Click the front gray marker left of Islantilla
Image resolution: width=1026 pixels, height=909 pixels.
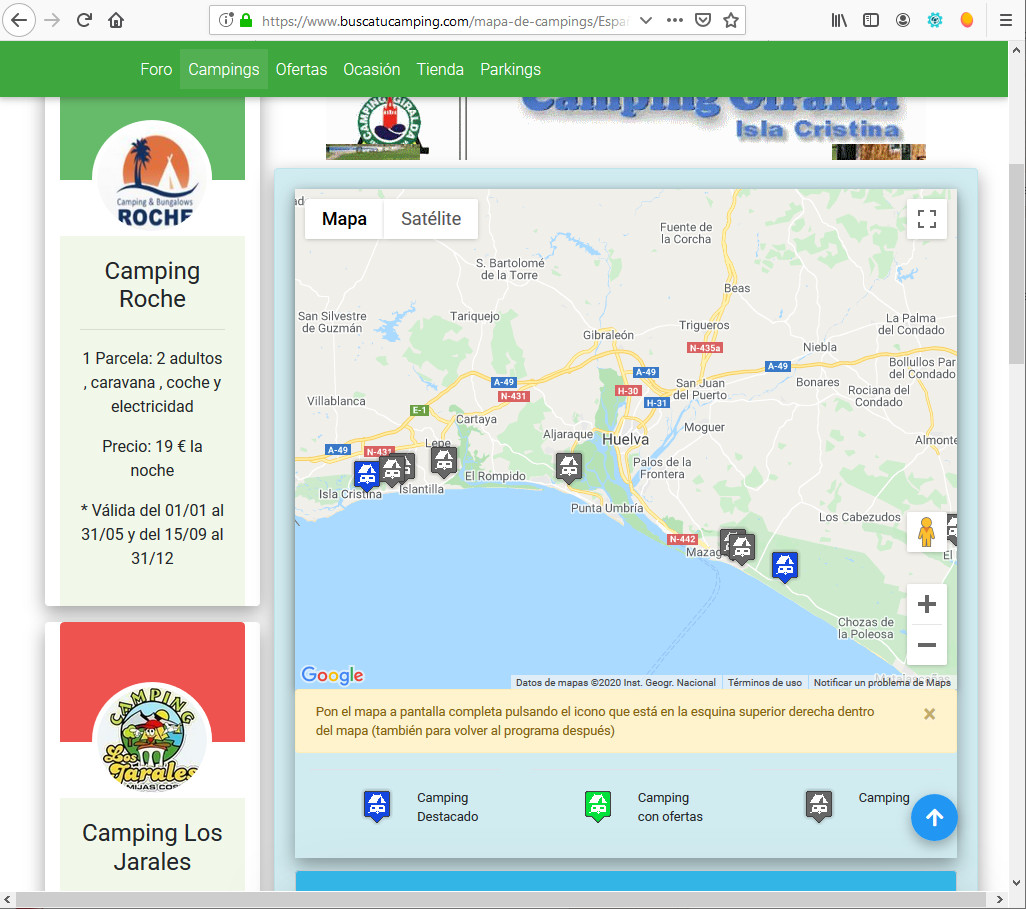[x=392, y=471]
